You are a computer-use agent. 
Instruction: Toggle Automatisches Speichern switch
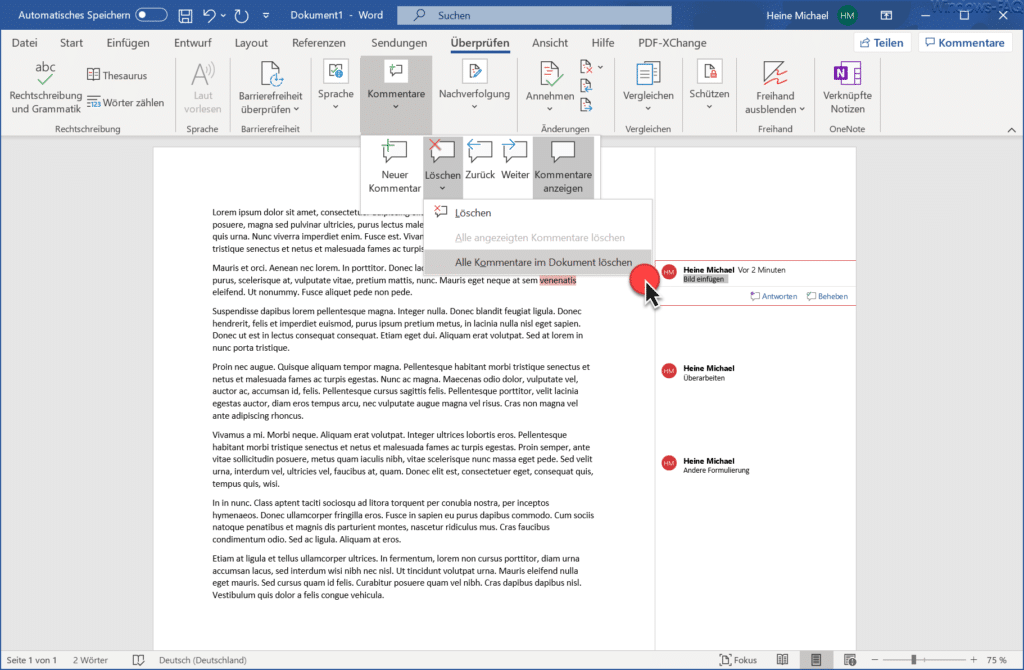tap(151, 15)
